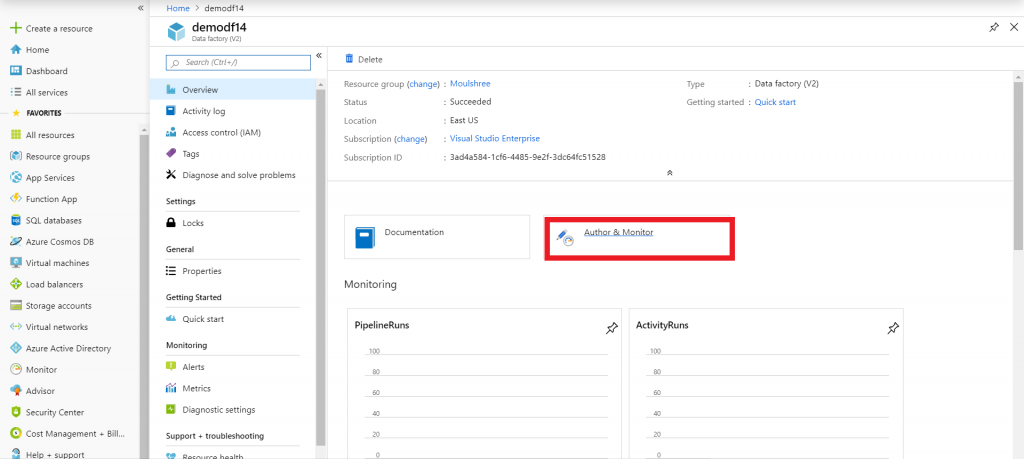Collapse the essentials section chevron
Viewport: 1024px width, 459px height.
[669, 173]
